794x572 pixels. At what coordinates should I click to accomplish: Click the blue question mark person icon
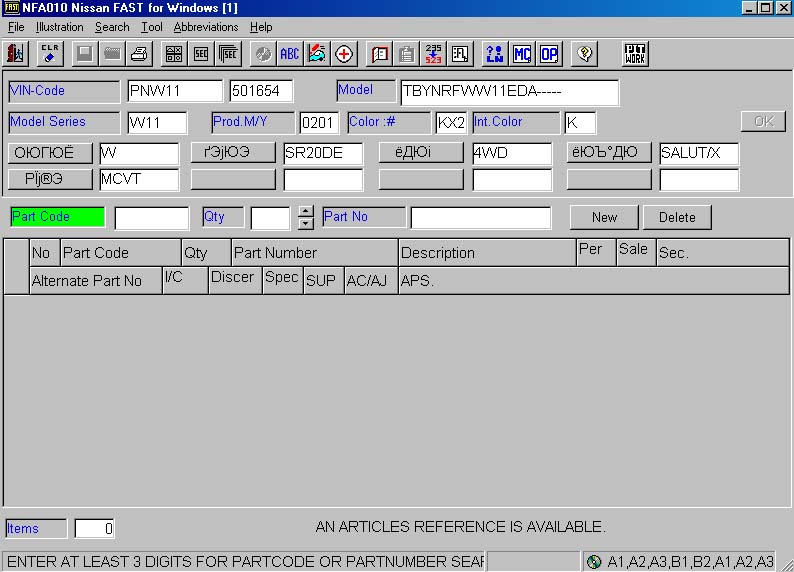click(495, 54)
